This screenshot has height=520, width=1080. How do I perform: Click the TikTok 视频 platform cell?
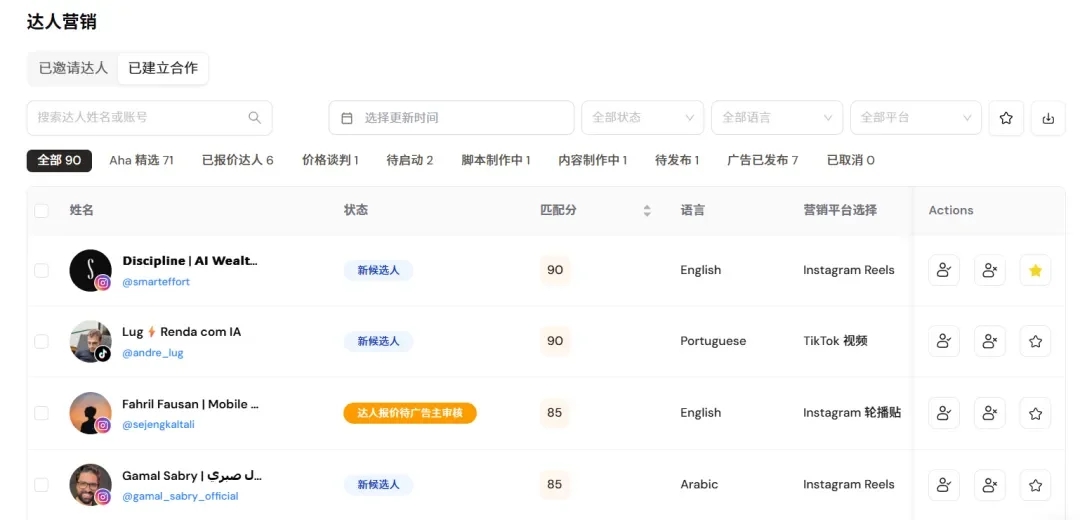click(x=835, y=341)
